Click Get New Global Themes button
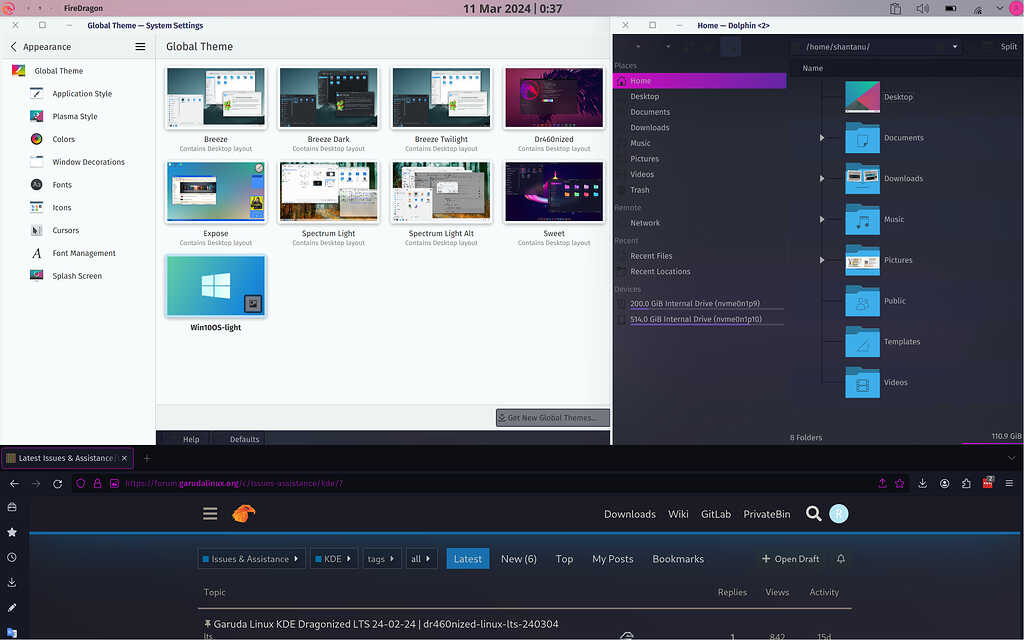 [552, 417]
